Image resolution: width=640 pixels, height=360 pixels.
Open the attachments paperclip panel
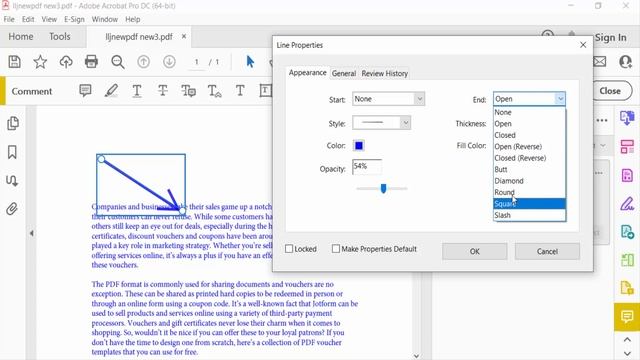pyautogui.click(x=12, y=209)
